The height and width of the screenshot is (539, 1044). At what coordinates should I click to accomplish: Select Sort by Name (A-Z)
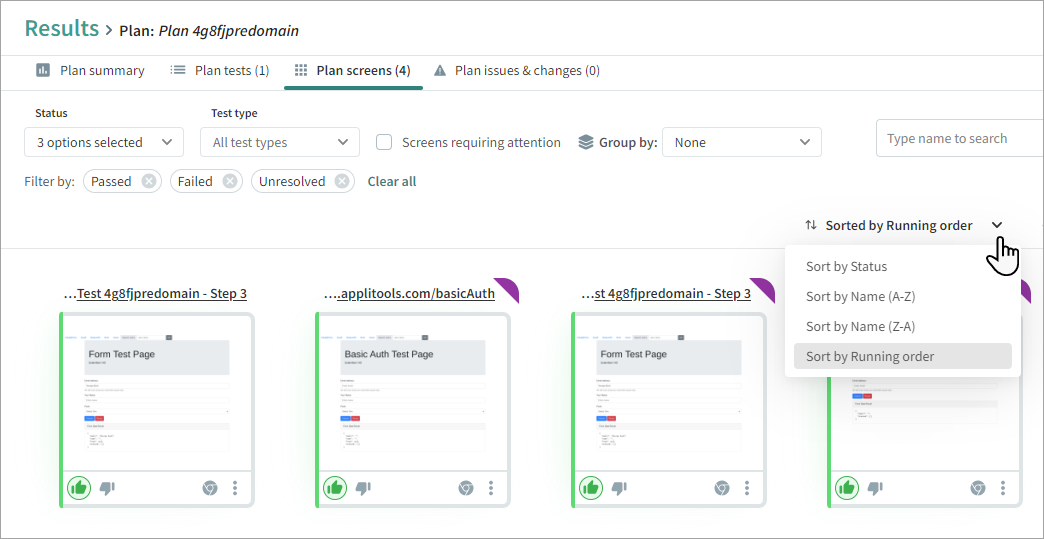point(860,296)
